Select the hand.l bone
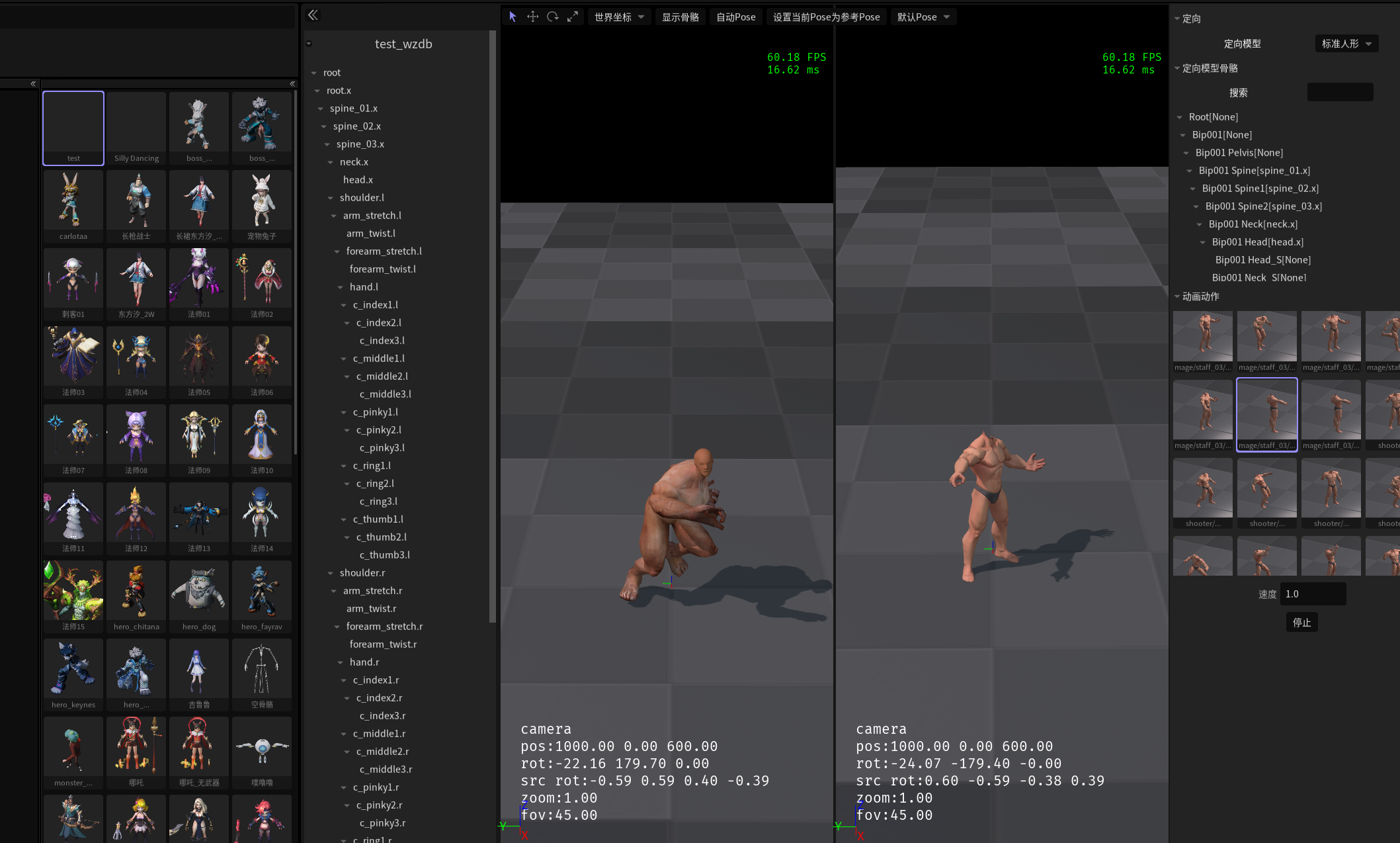Screen dimensions: 1400x843 [x=364, y=287]
